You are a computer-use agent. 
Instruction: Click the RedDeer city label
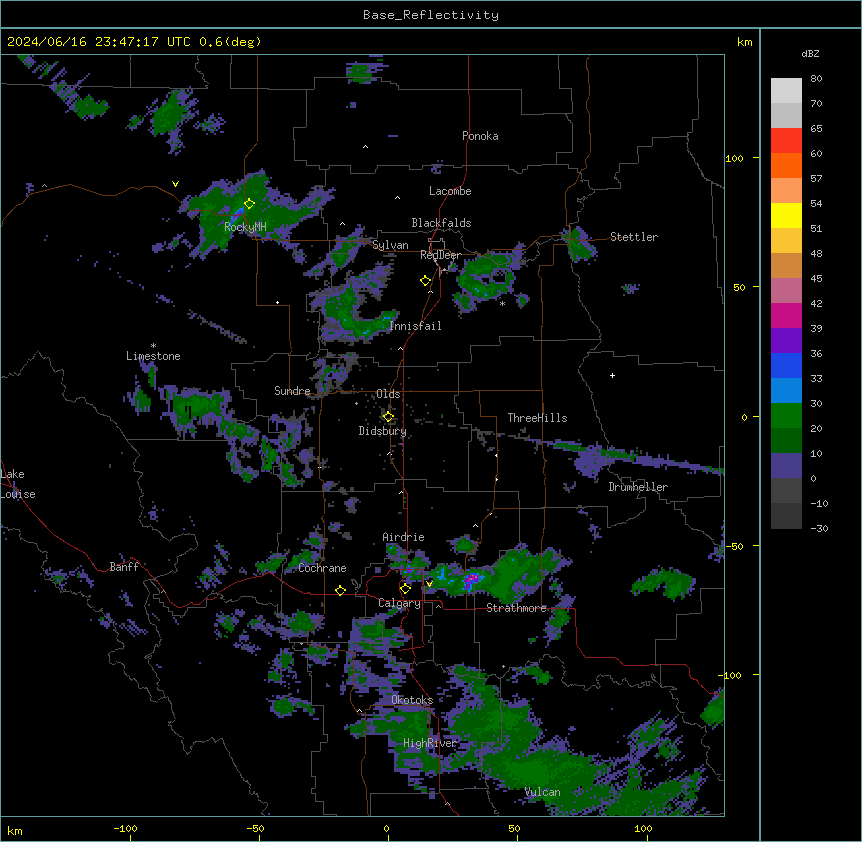441,255
